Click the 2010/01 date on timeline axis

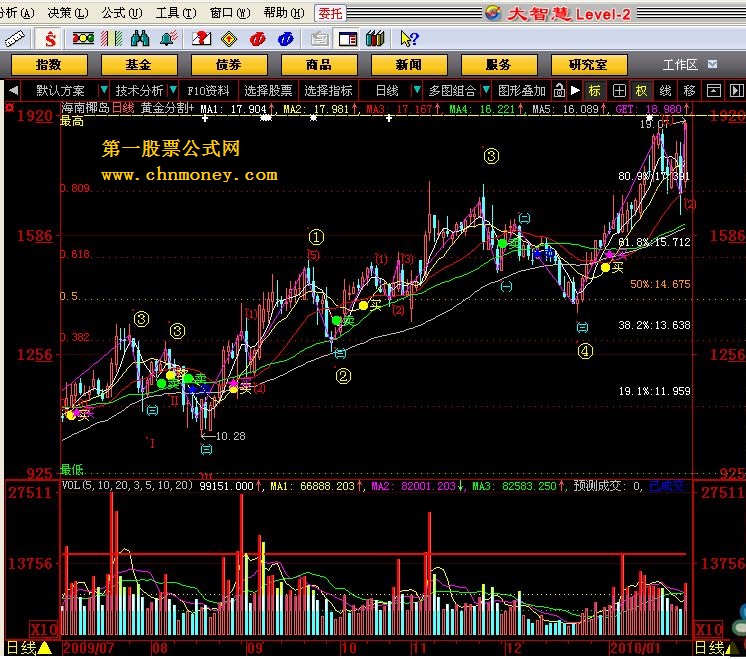click(x=635, y=648)
